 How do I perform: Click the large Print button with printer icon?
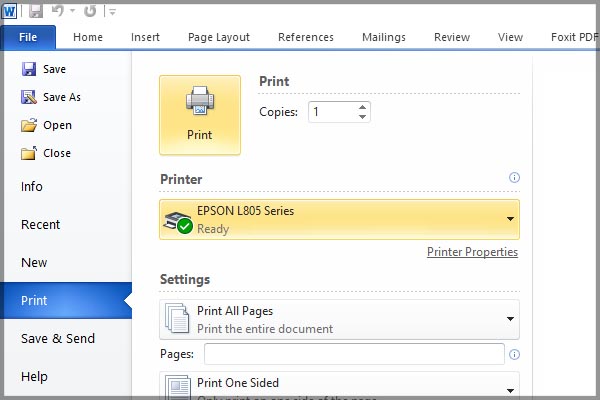tap(200, 114)
